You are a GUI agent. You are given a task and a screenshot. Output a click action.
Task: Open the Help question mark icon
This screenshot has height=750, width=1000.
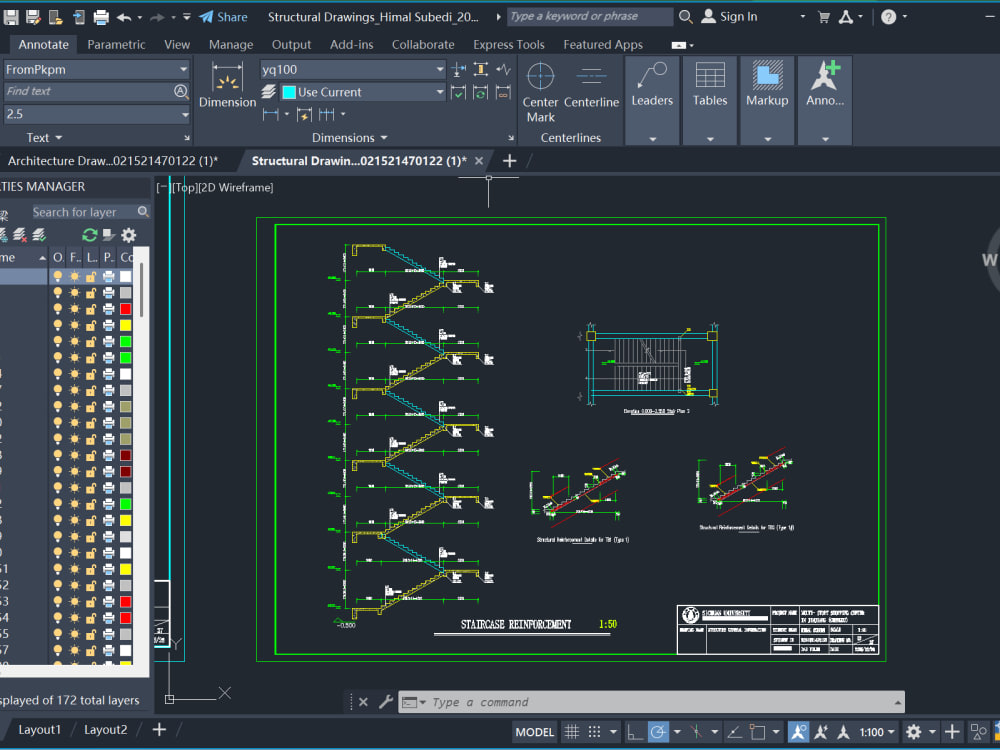[888, 17]
